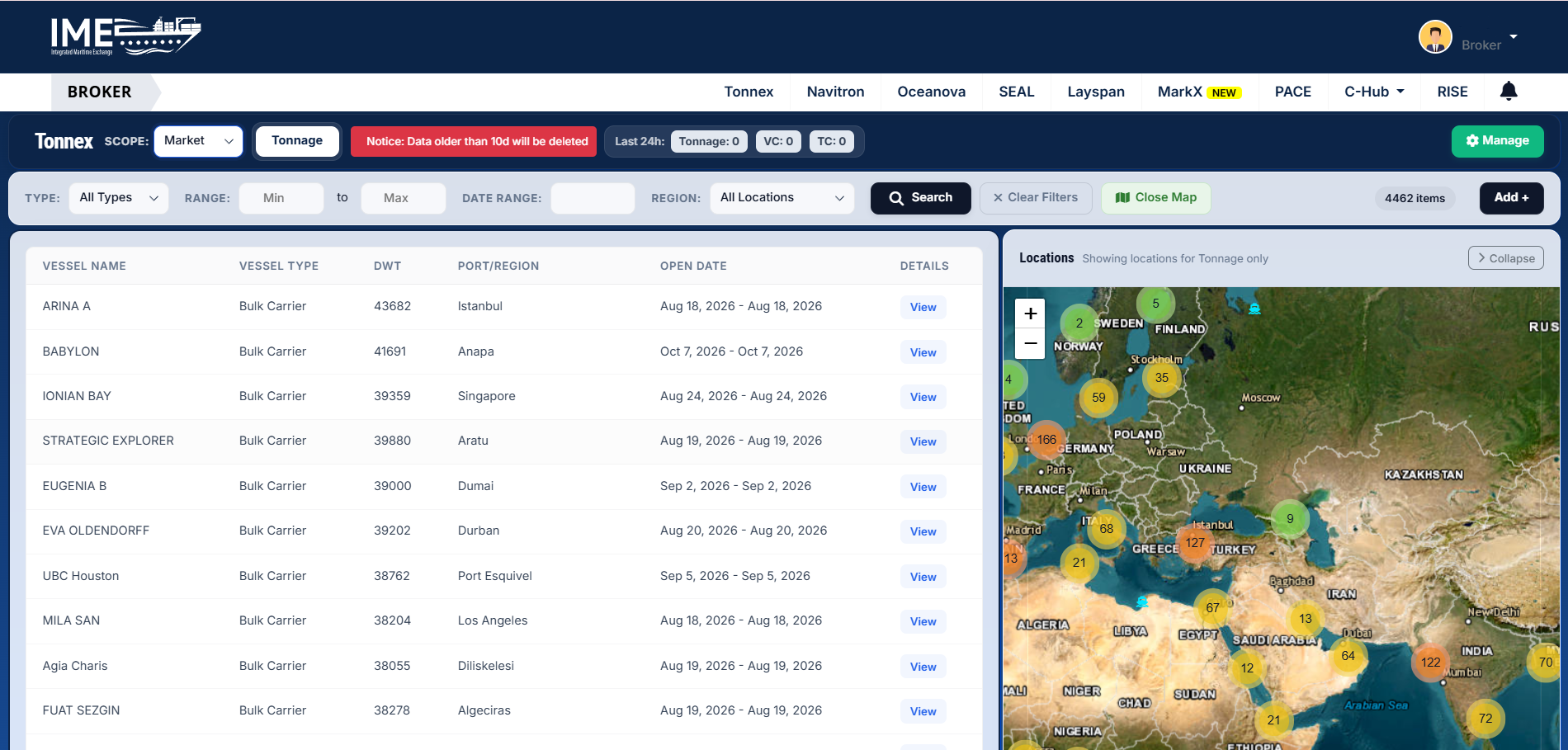Click the 127 cluster marker near Istanbul
Screen dimensions: 1568x750
[x=1195, y=543]
